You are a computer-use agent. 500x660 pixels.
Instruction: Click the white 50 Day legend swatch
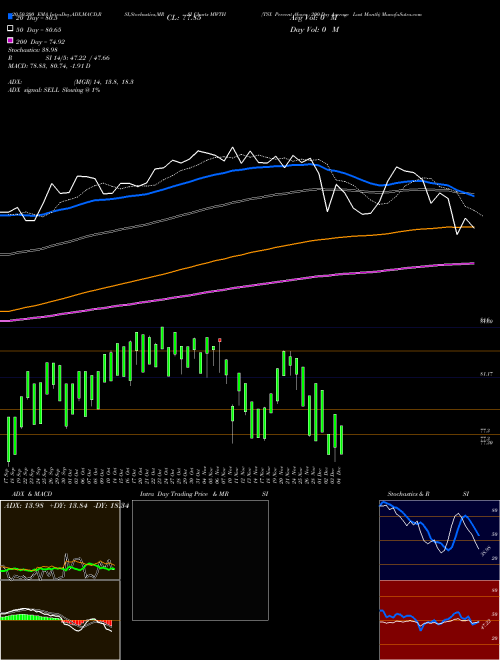point(11,29)
